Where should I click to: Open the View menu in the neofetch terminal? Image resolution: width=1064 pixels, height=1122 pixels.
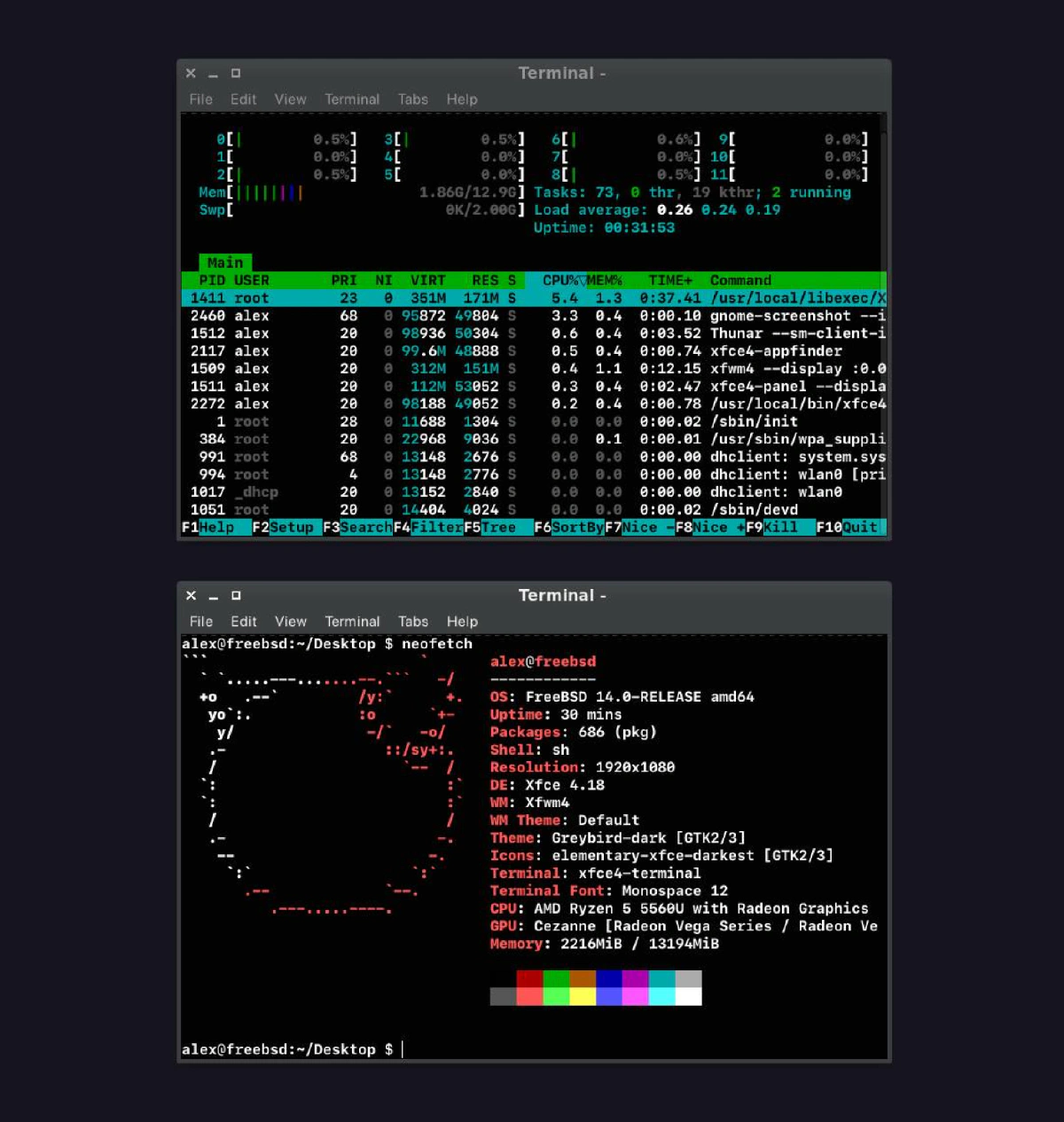[x=291, y=622]
